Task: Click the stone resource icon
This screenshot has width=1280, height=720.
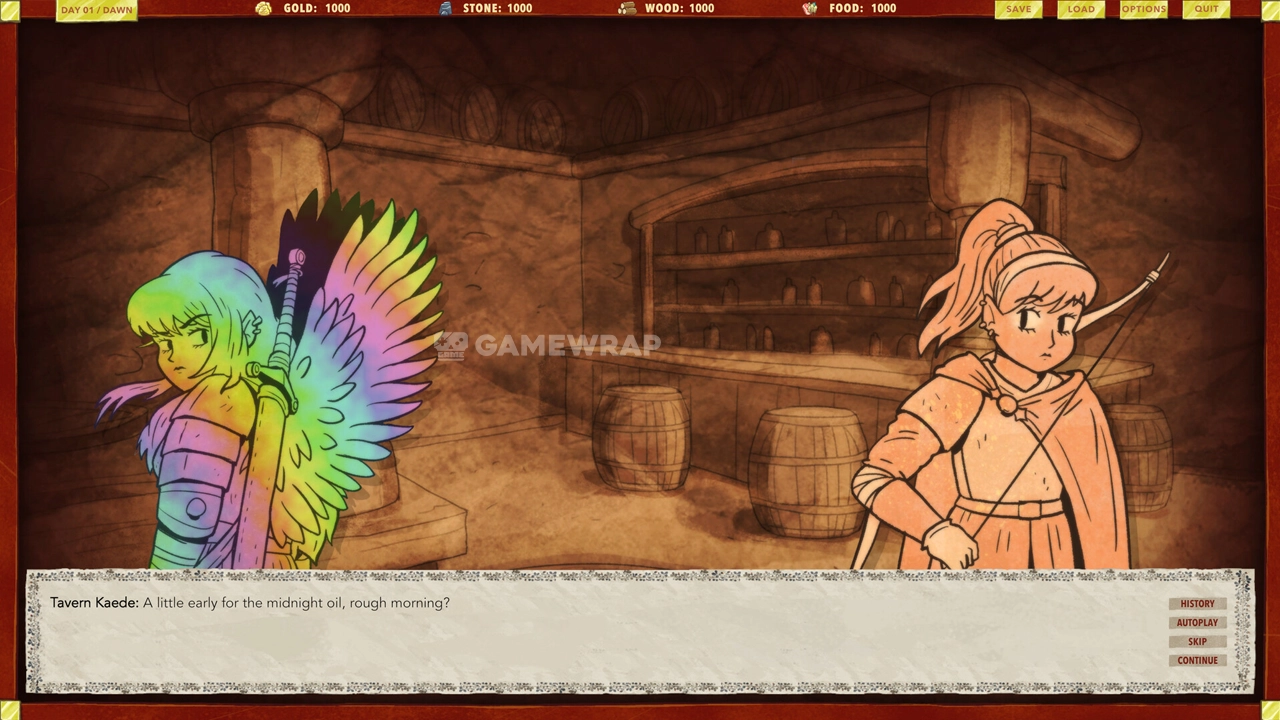Action: [x=446, y=8]
